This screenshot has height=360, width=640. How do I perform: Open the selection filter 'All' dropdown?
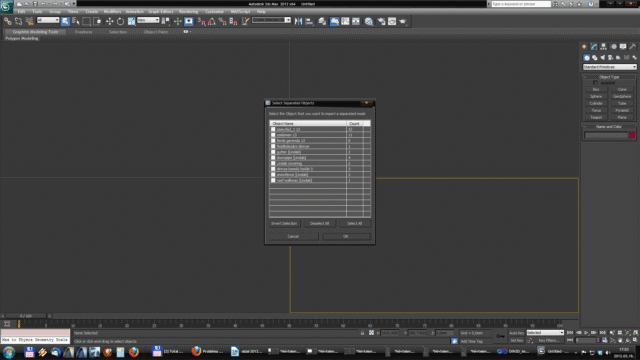[48, 20]
